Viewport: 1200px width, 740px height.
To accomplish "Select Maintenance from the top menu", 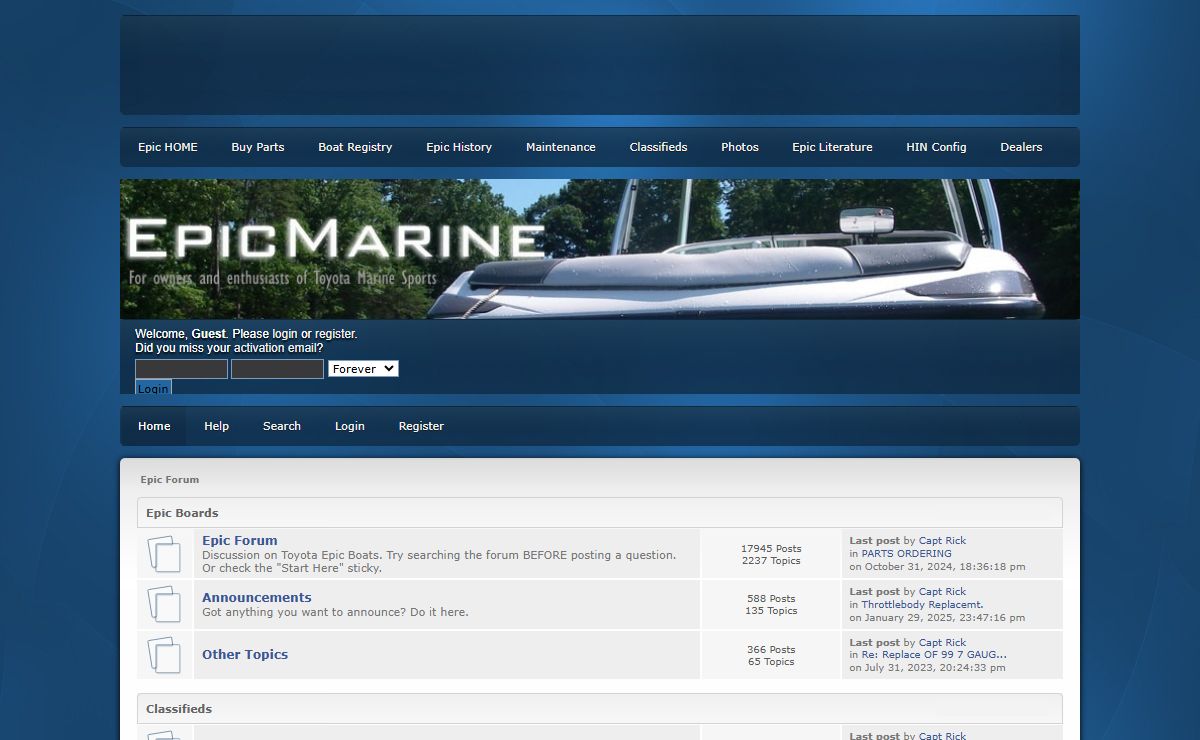I will (x=561, y=147).
